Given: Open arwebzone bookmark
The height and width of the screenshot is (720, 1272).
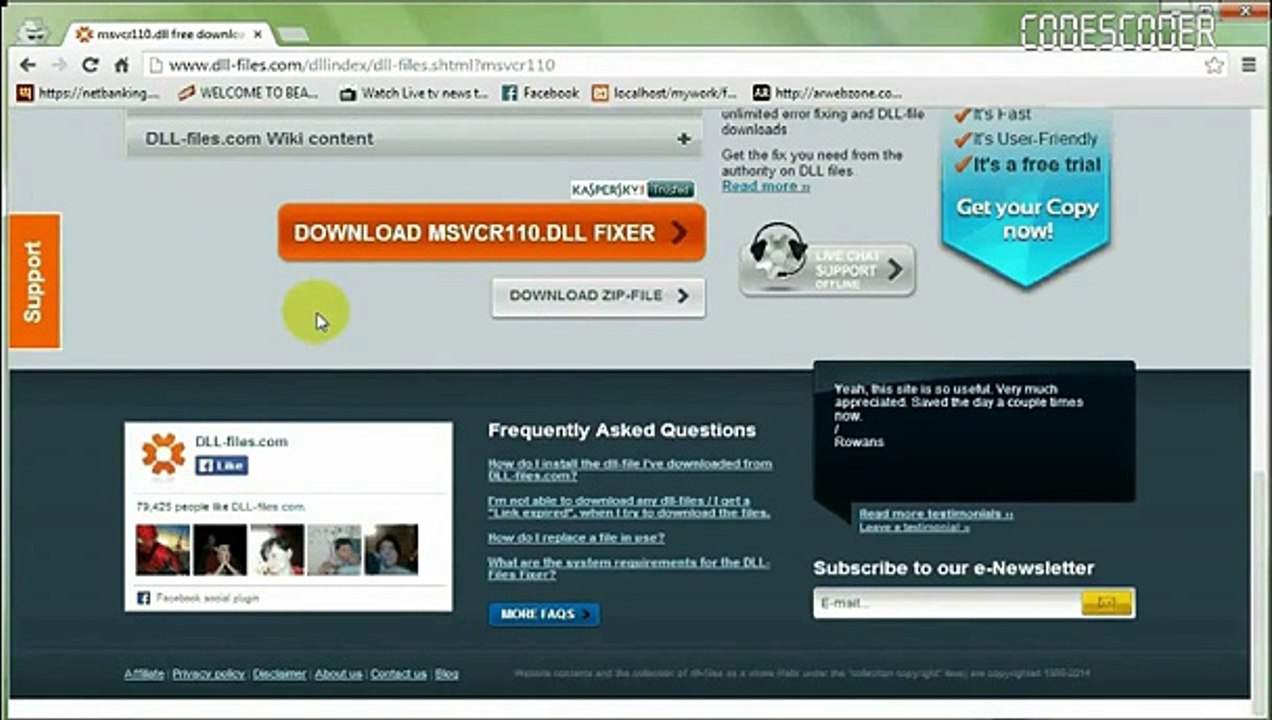Looking at the screenshot, I should pyautogui.click(x=827, y=93).
